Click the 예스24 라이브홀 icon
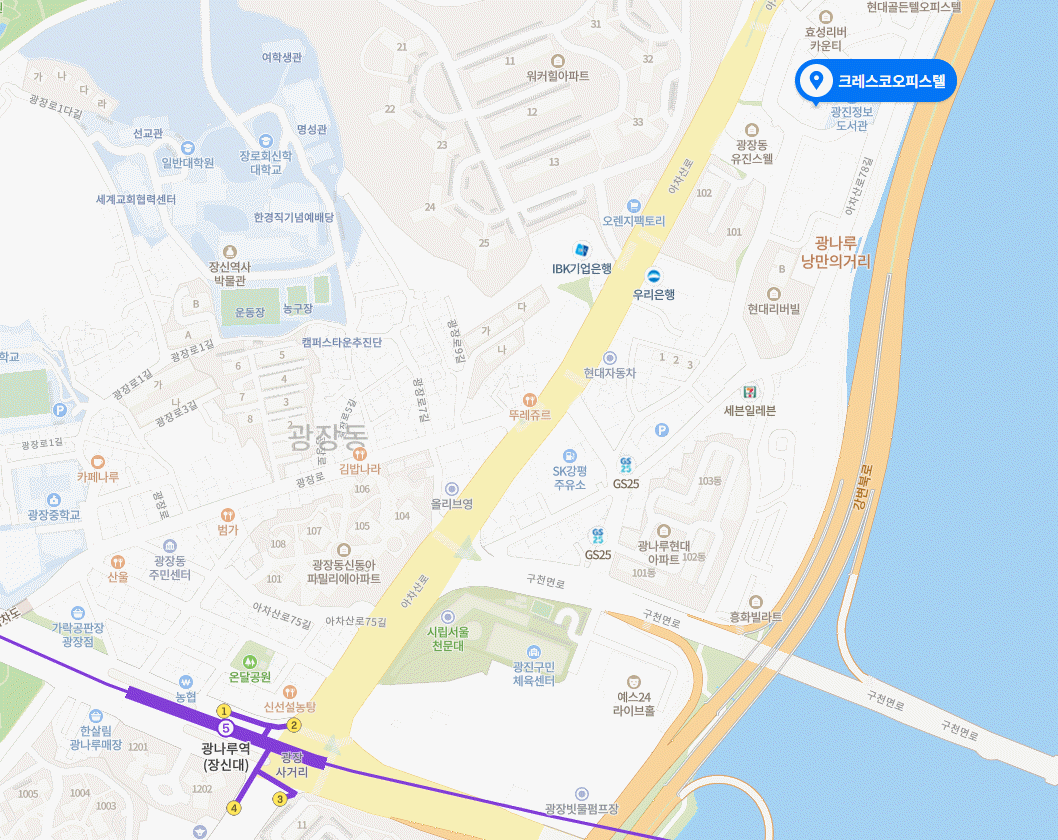 click(633, 681)
